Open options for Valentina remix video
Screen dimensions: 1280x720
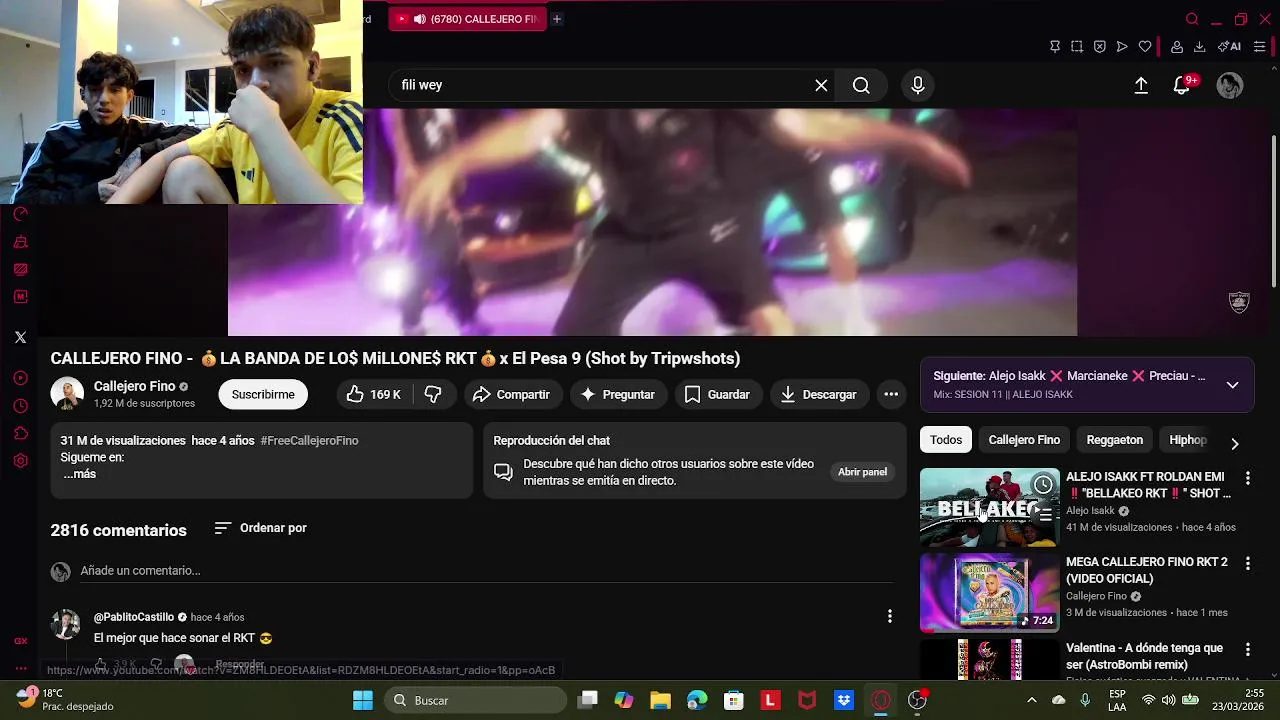pyautogui.click(x=1247, y=649)
